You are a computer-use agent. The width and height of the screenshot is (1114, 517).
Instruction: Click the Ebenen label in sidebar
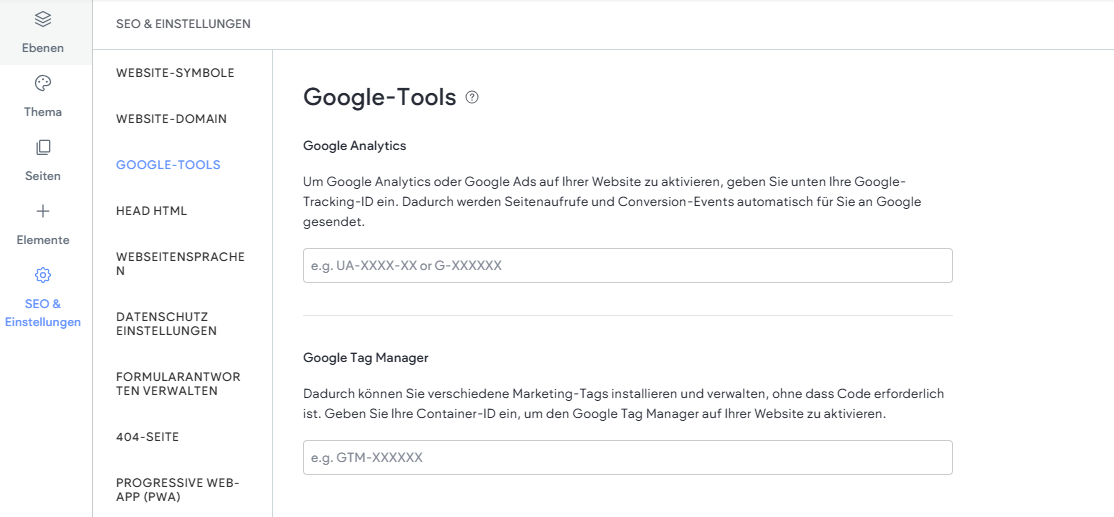coord(43,48)
